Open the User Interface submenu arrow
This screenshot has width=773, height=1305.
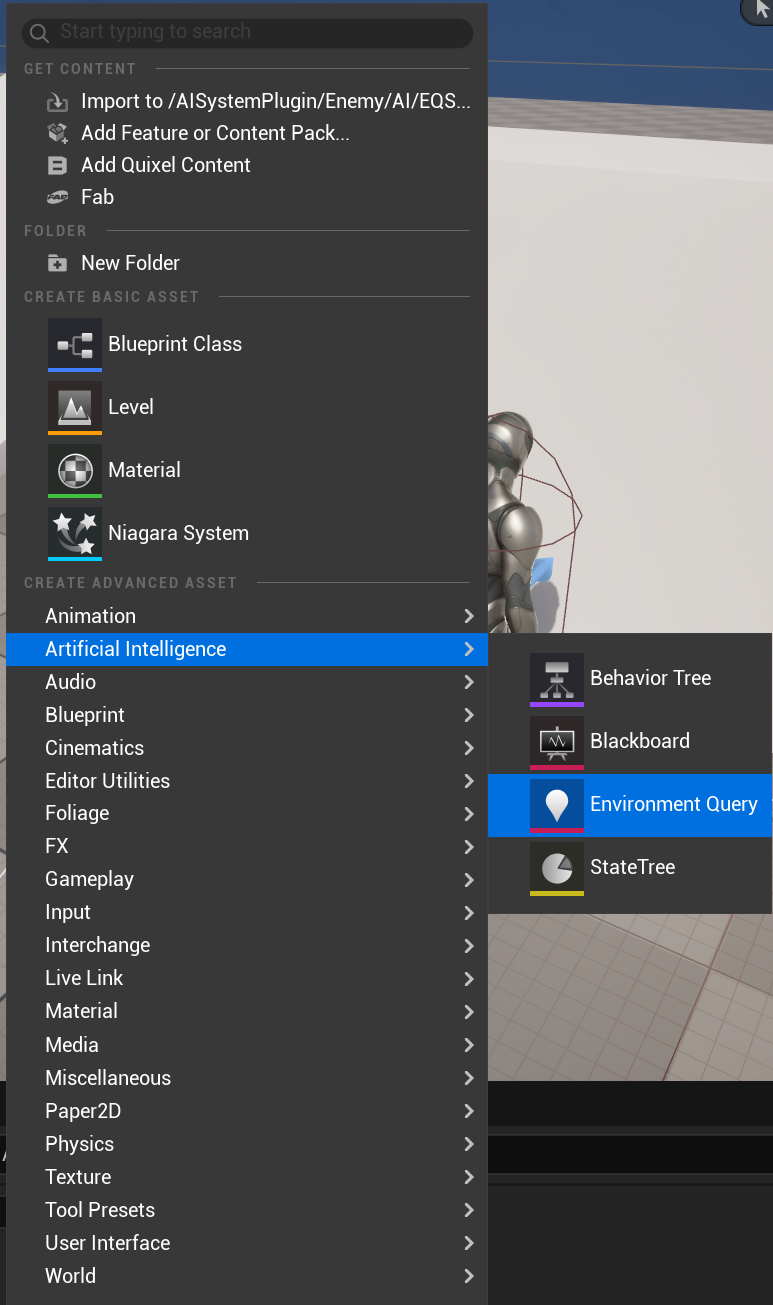[x=468, y=1243]
